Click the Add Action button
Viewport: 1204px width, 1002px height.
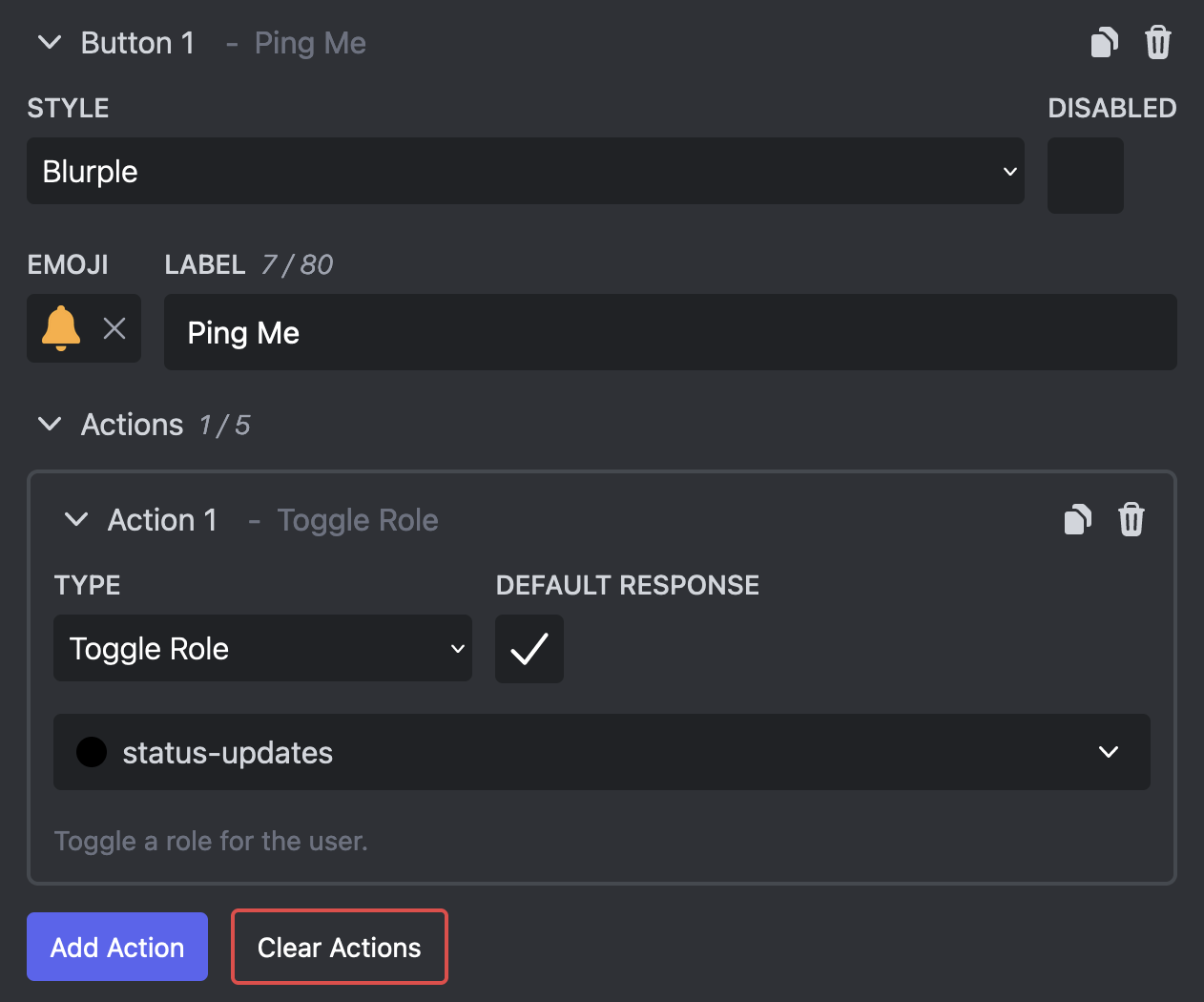[116, 947]
